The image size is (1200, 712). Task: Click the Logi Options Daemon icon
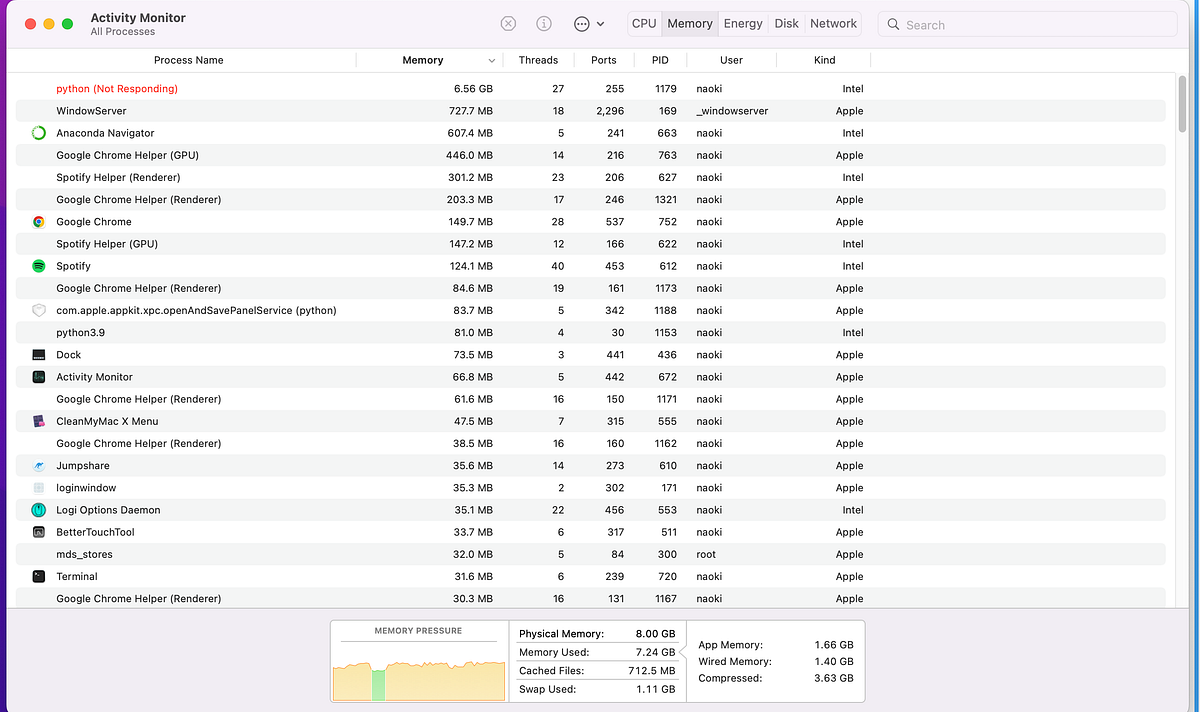point(39,509)
